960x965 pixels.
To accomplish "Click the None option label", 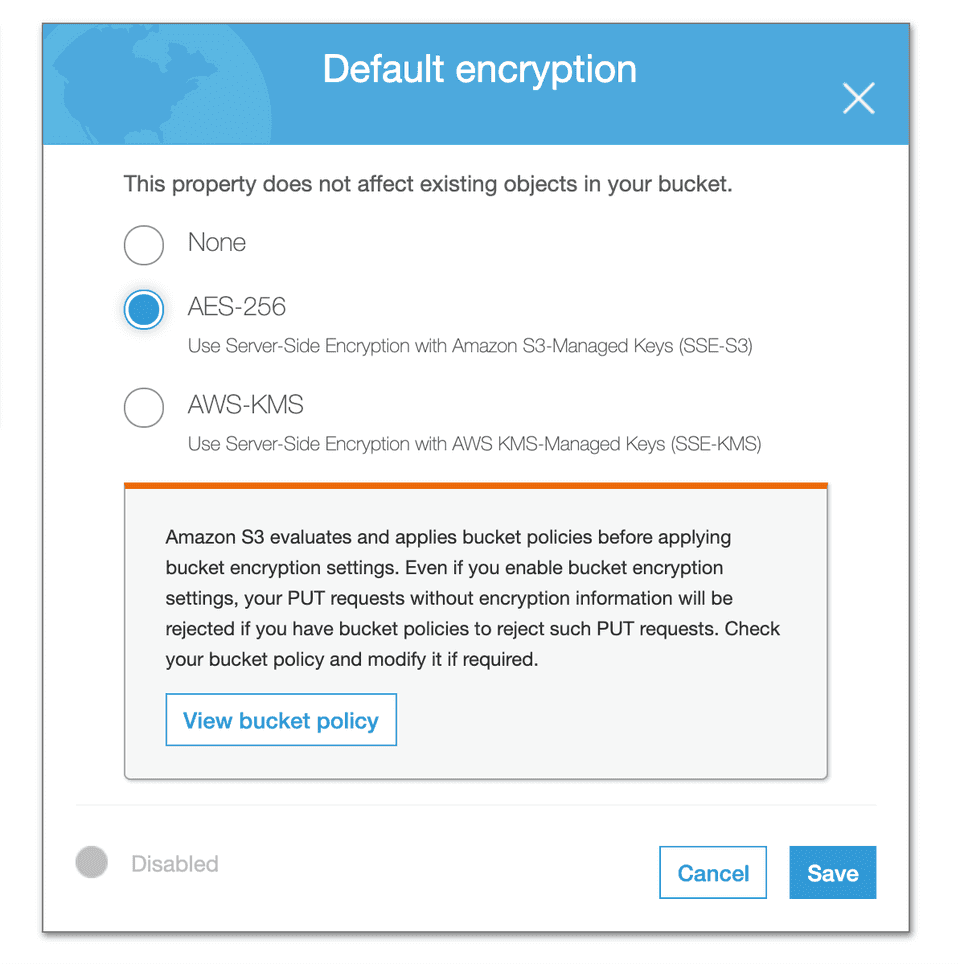I will pyautogui.click(x=217, y=243).
